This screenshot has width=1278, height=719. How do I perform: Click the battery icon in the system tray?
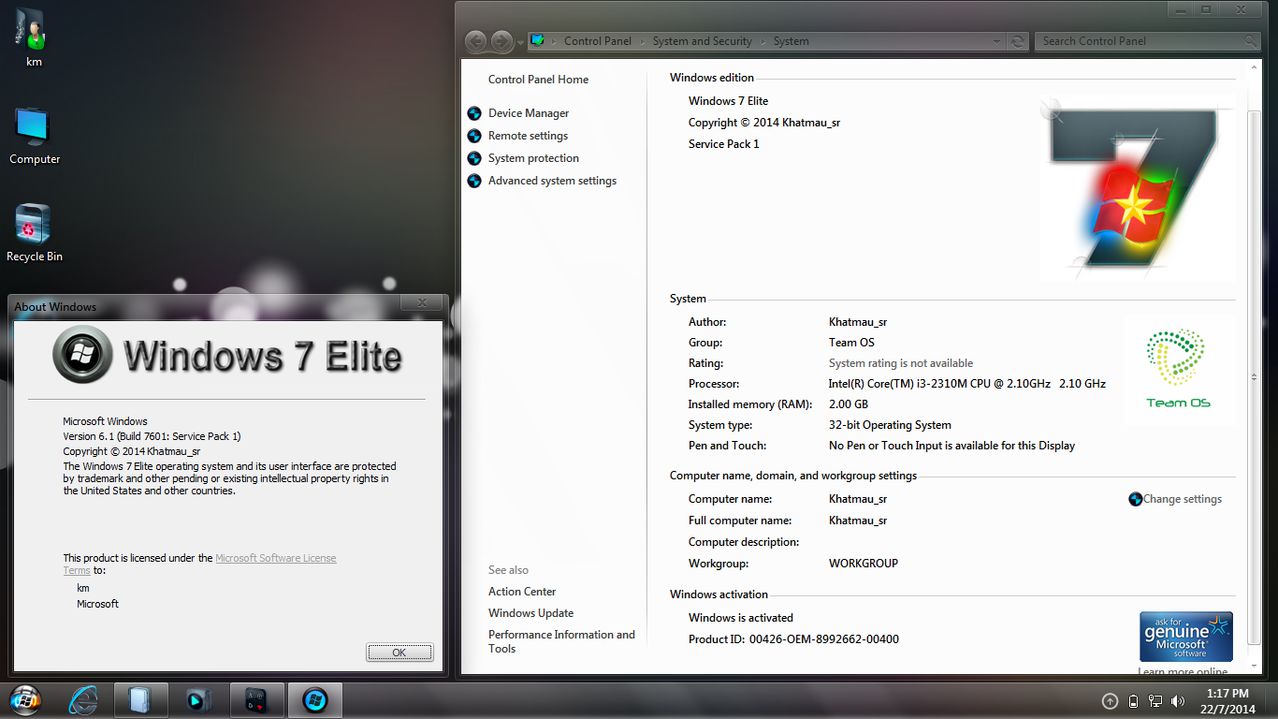click(x=1133, y=700)
